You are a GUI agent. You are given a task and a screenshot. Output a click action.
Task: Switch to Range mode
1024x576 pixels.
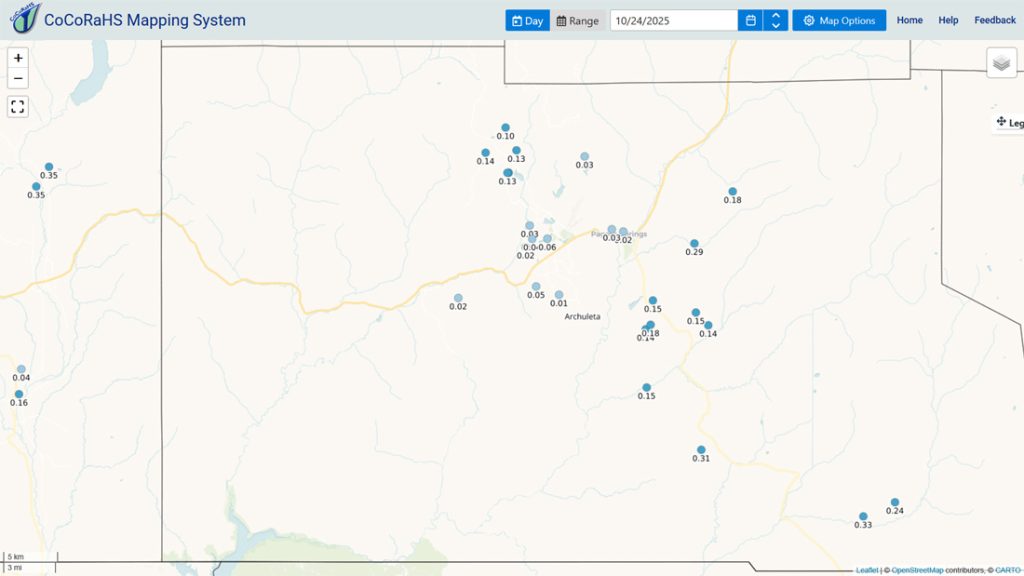(x=577, y=20)
